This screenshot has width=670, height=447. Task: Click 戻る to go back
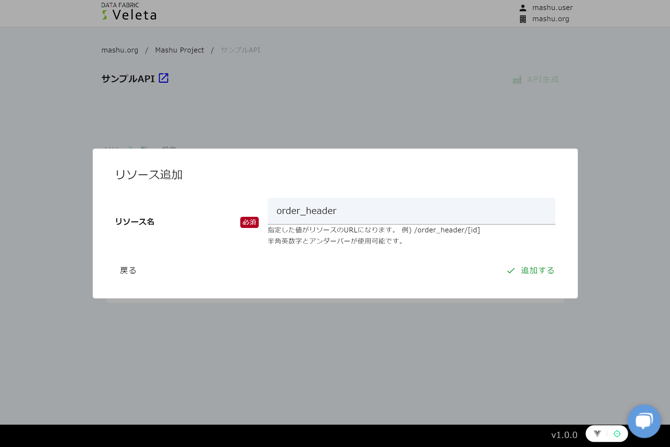128,271
